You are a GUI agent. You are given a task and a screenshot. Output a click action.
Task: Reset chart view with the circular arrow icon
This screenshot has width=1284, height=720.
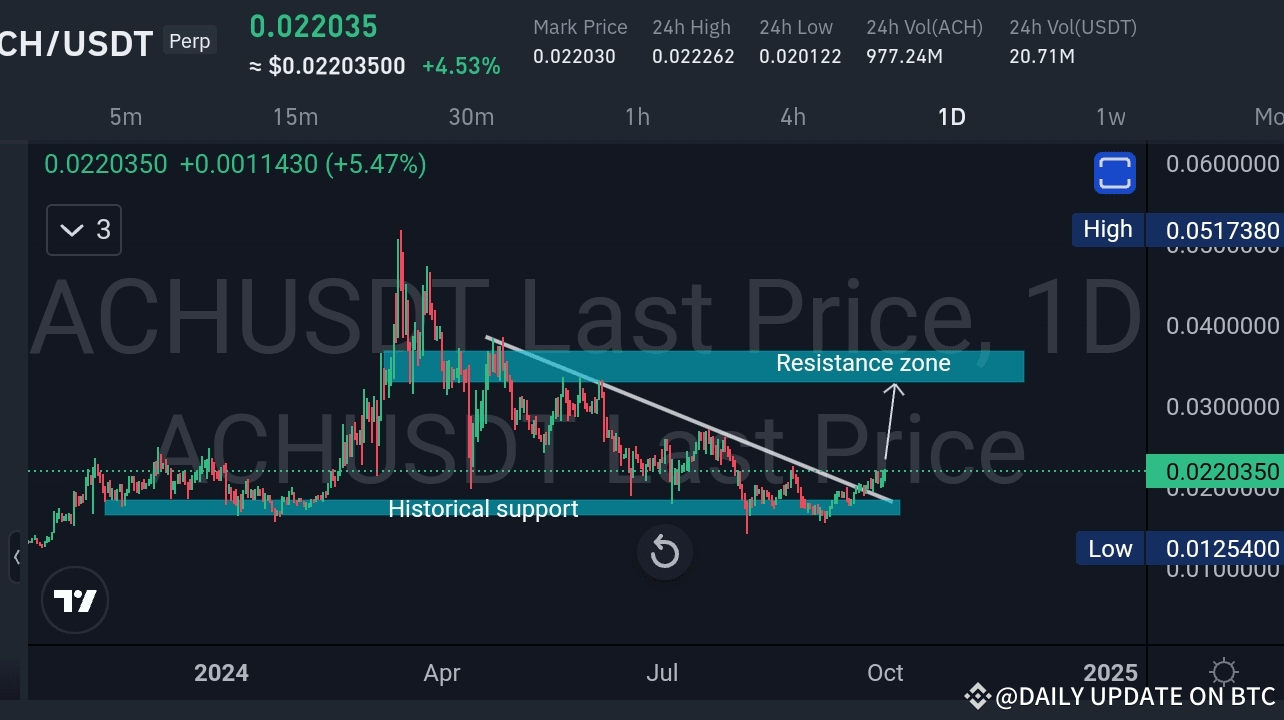click(664, 552)
